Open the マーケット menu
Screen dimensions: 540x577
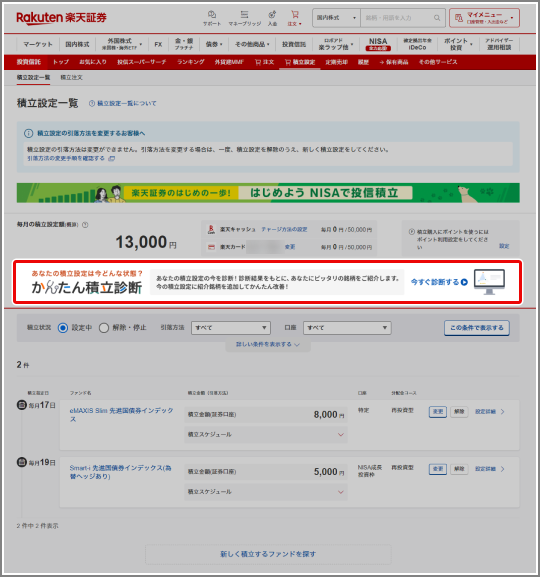coord(38,44)
